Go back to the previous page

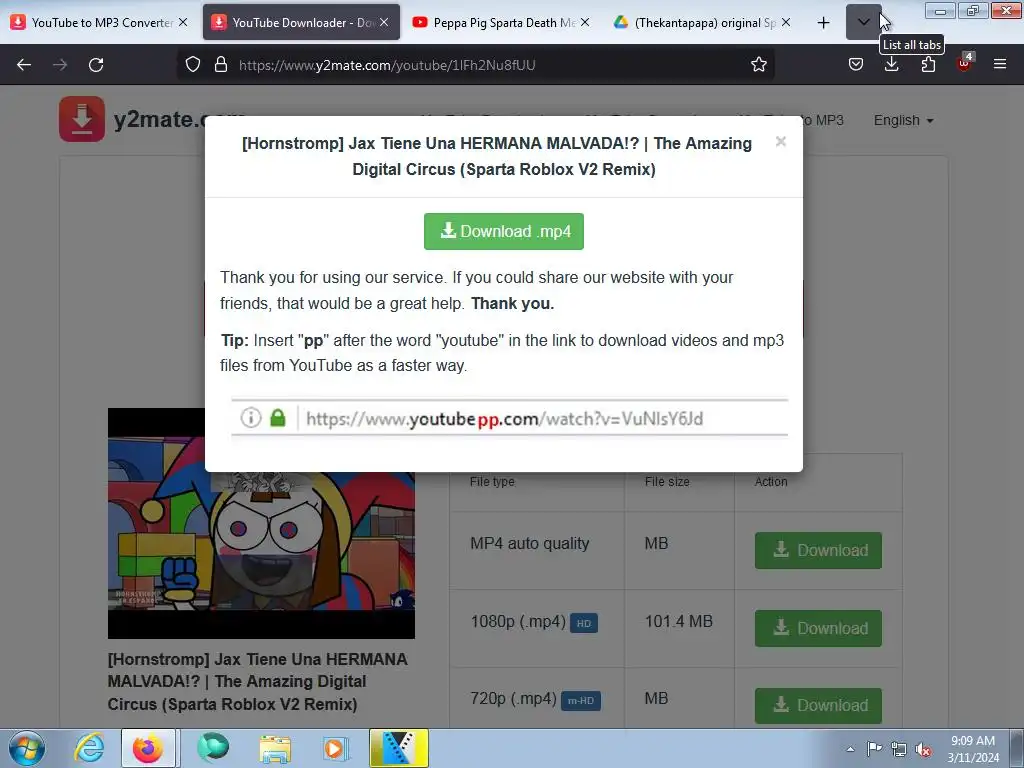click(x=24, y=65)
